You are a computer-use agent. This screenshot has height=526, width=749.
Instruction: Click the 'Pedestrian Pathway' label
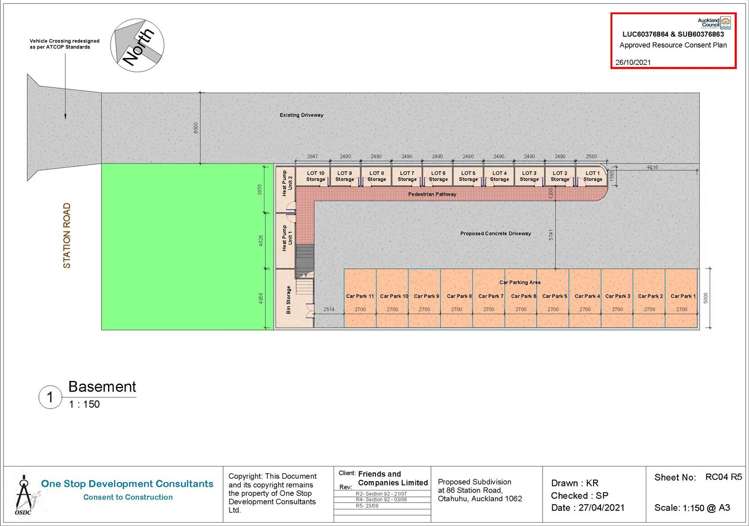click(432, 194)
